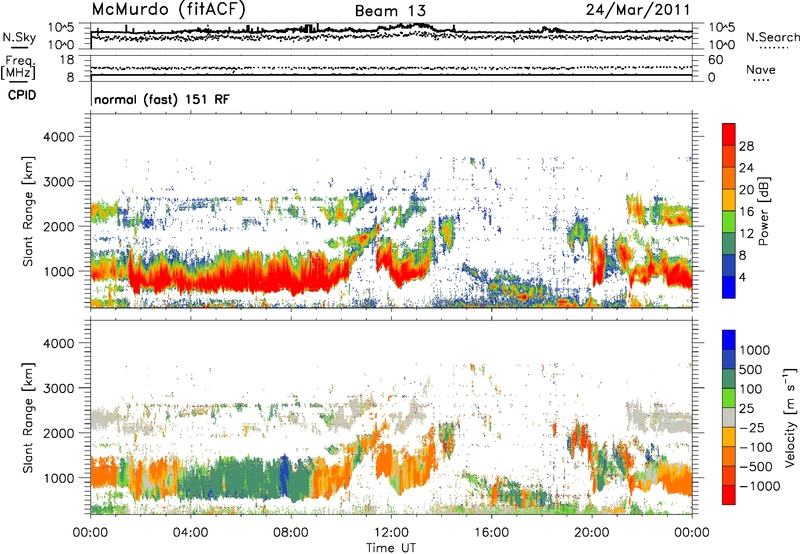Click the 04:00 time axis label

click(190, 533)
